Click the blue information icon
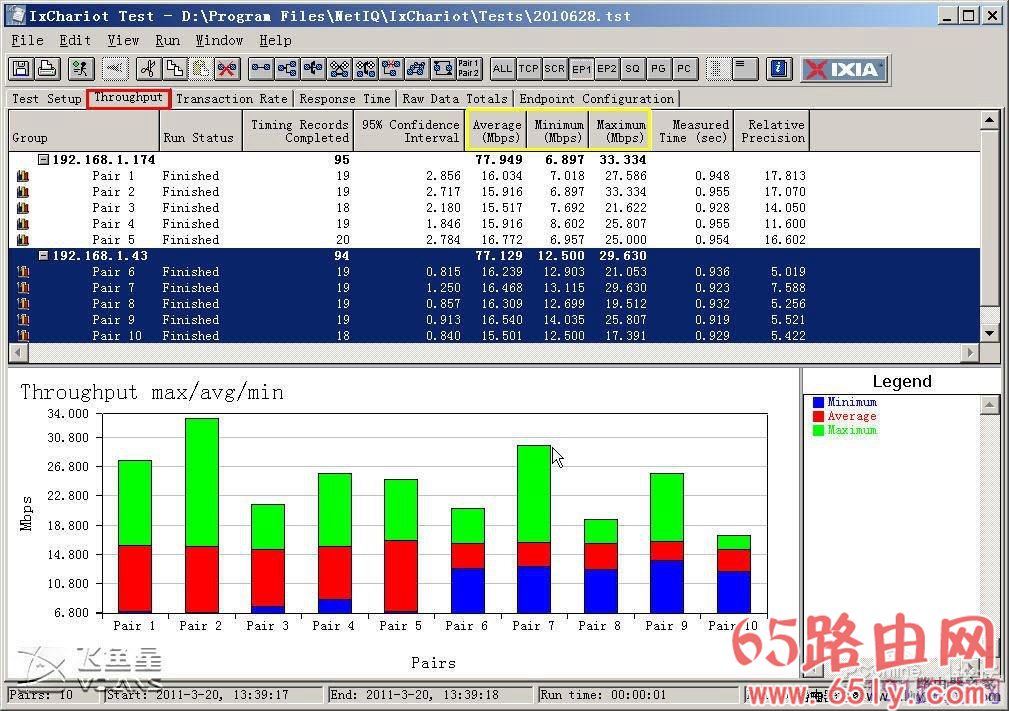The width and height of the screenshot is (1009, 711). [779, 69]
